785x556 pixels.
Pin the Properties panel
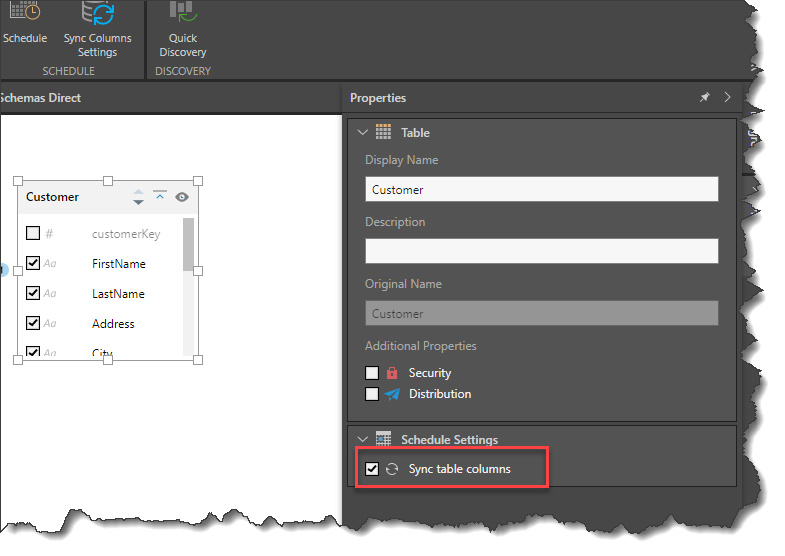704,98
